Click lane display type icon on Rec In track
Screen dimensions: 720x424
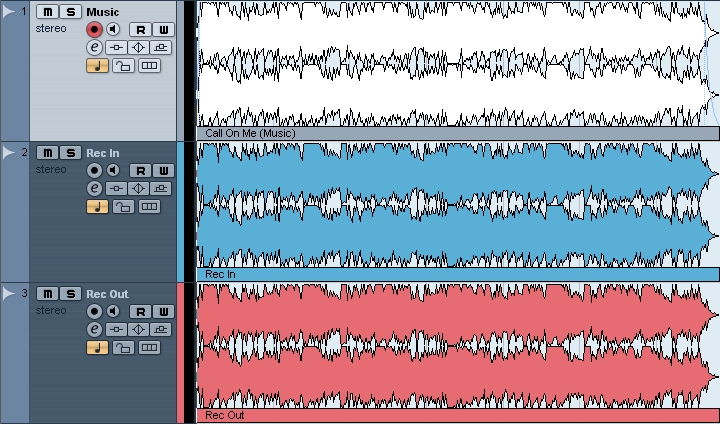coord(149,207)
